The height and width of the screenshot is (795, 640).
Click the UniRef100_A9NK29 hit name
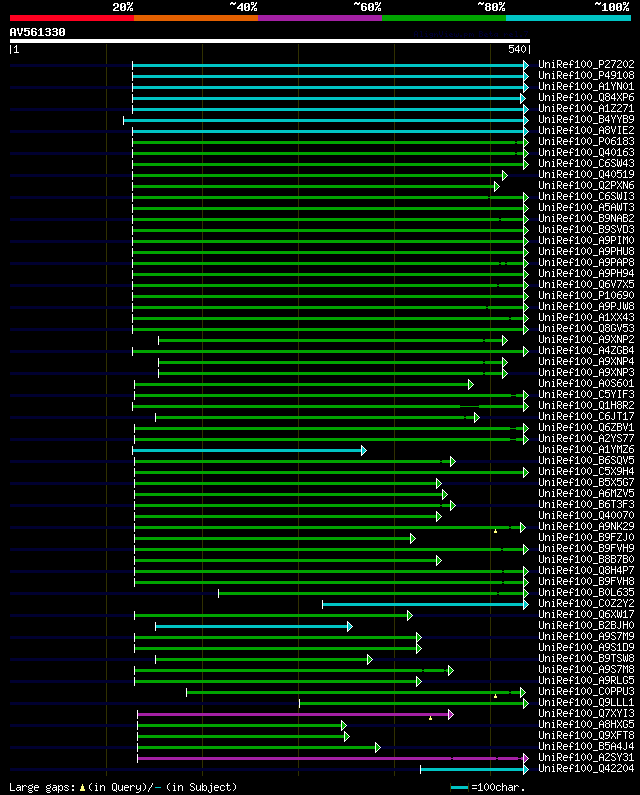click(x=586, y=527)
